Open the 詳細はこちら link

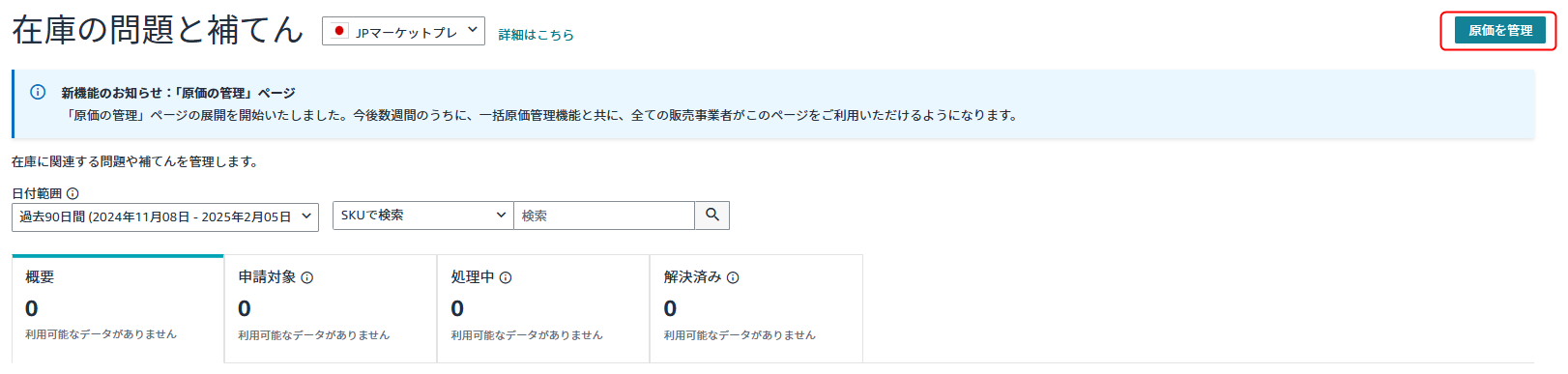click(537, 35)
